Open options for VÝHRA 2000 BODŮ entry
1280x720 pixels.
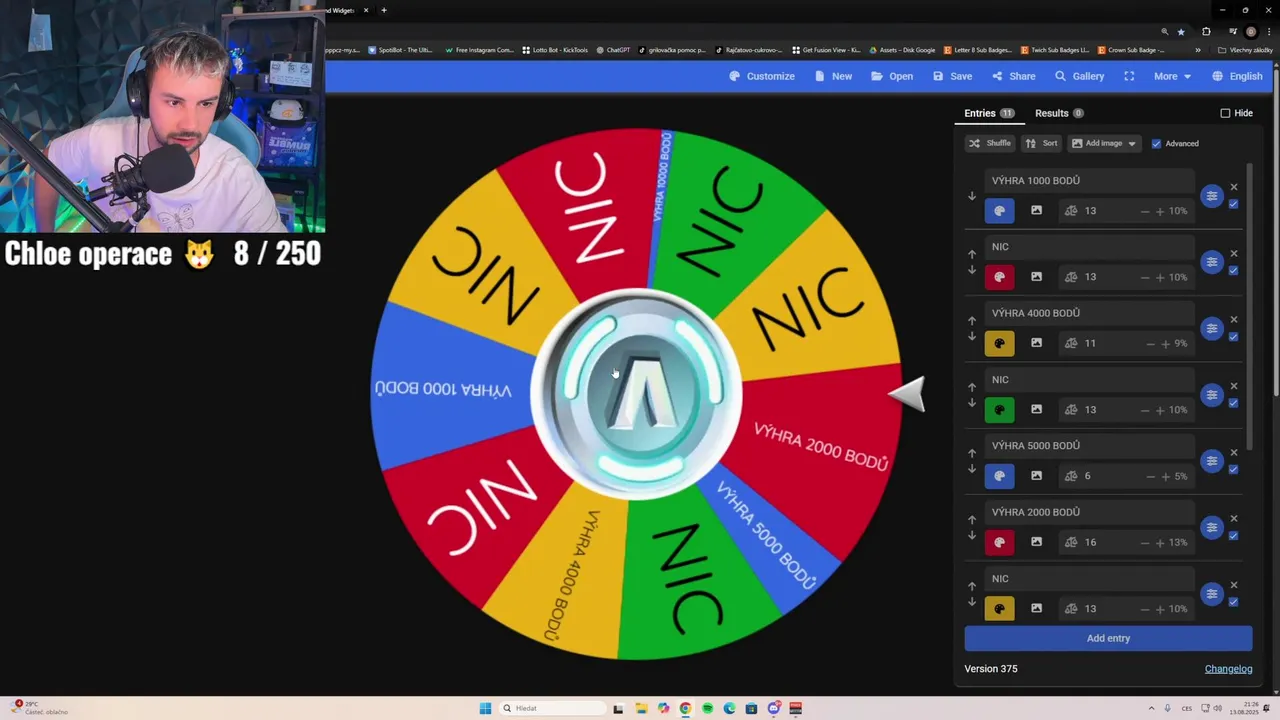[1212, 527]
